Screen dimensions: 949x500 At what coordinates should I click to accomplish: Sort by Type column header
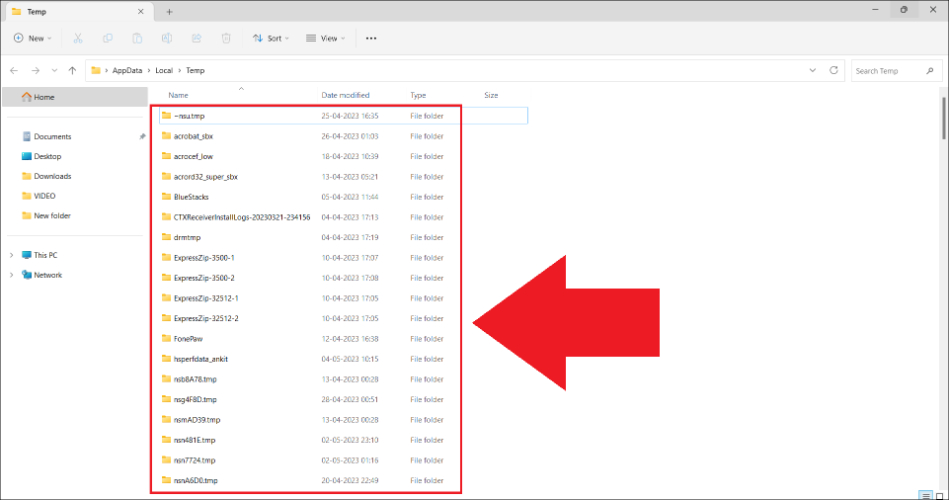point(418,95)
